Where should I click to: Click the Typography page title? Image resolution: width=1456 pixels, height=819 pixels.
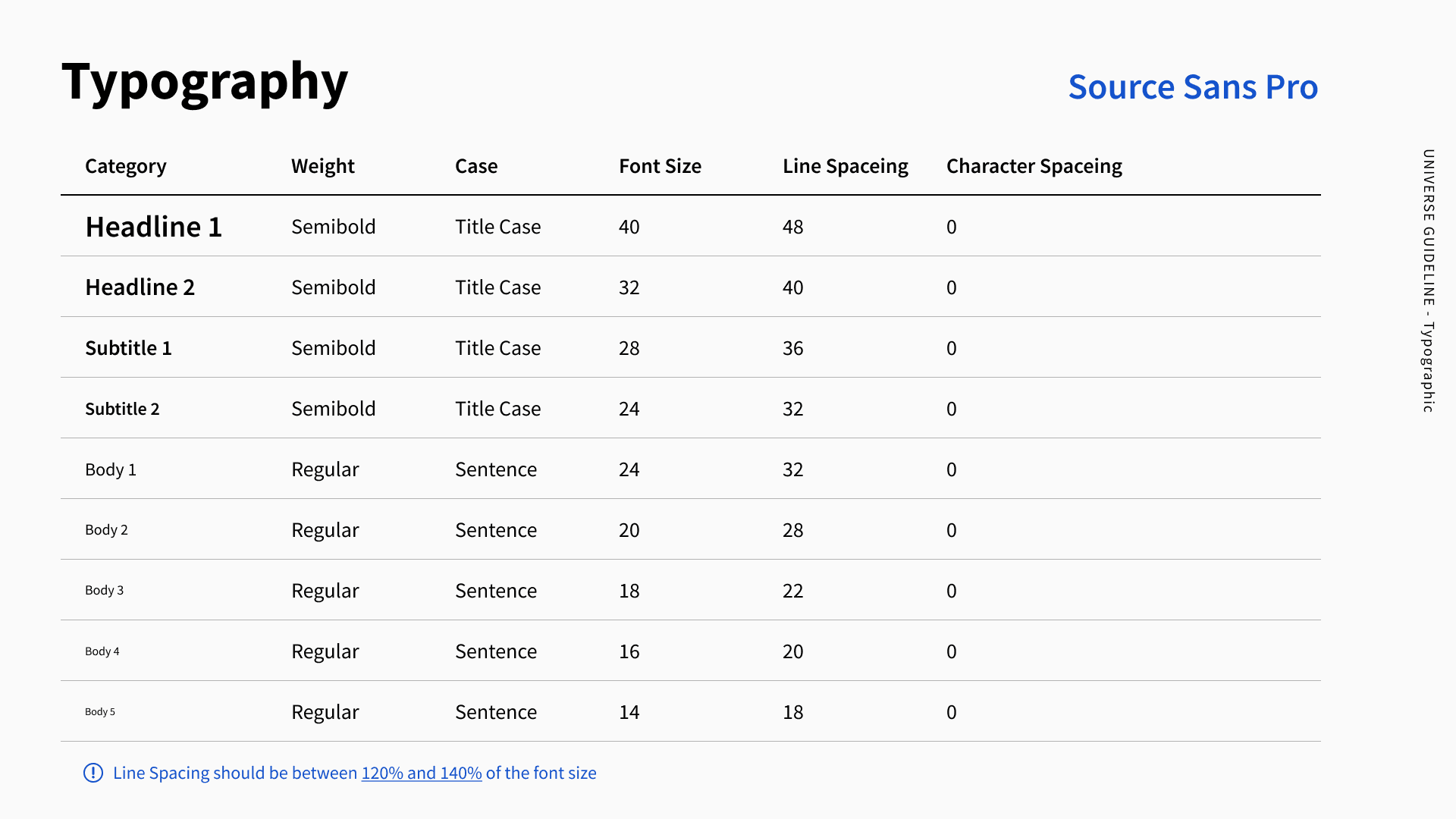(x=205, y=81)
